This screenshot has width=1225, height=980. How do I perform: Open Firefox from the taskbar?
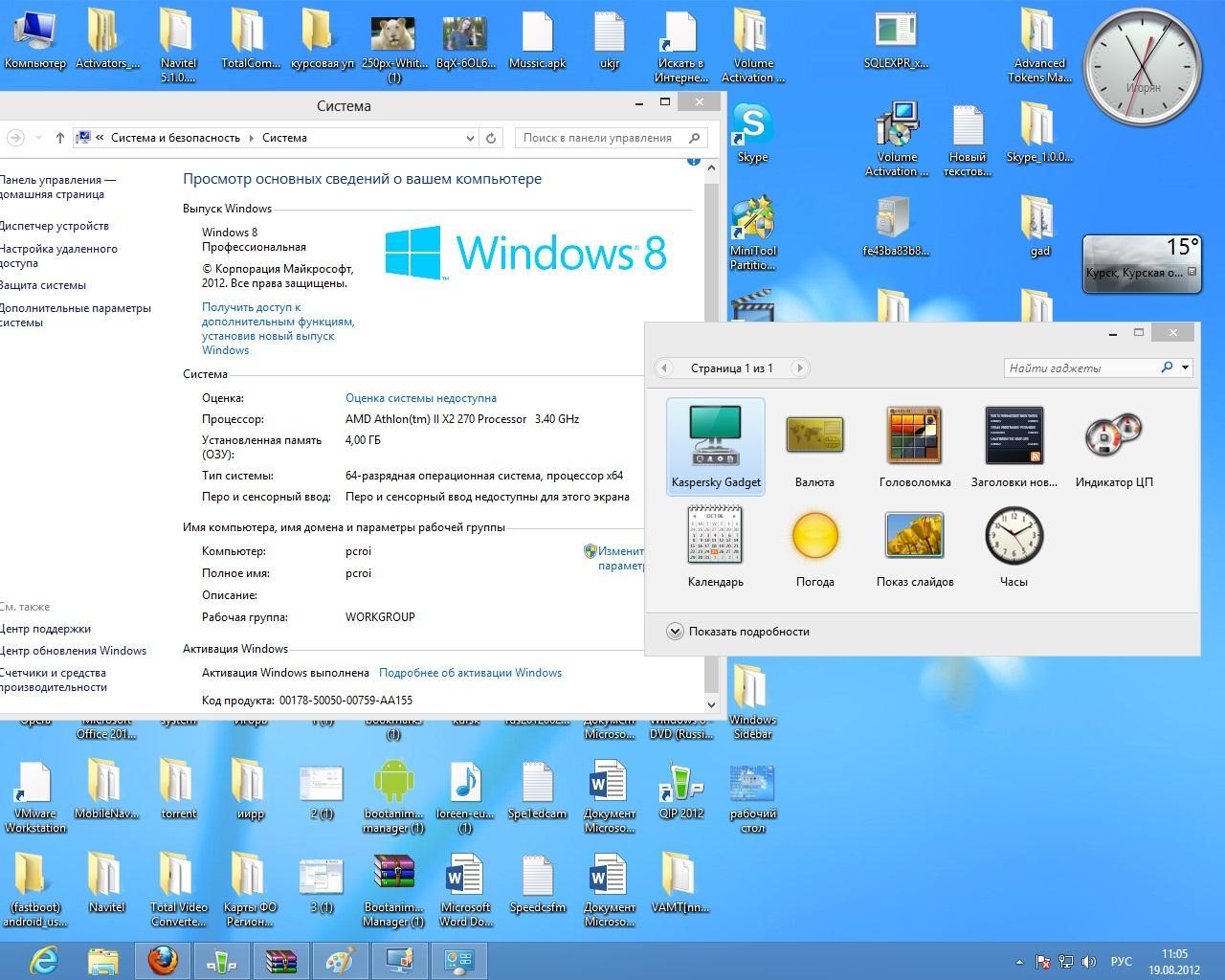163,960
